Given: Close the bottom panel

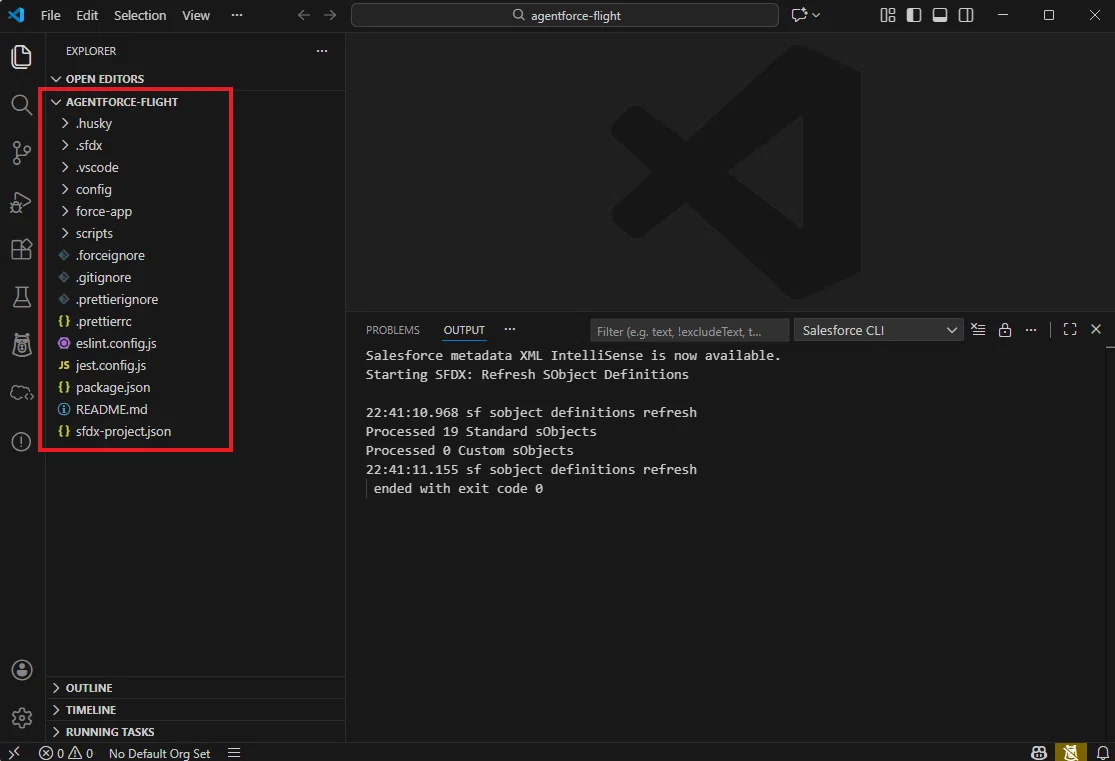Looking at the screenshot, I should (x=1096, y=329).
